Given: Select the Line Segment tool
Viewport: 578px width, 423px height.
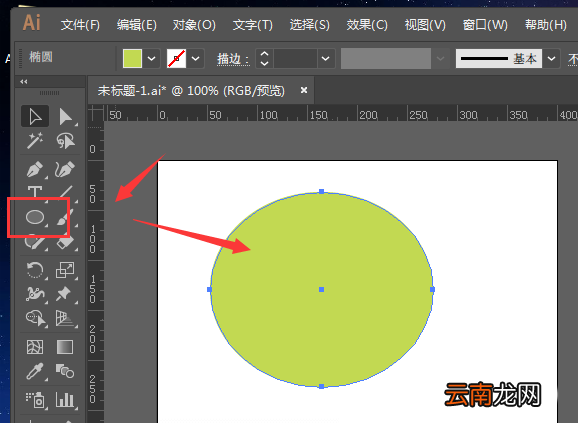Looking at the screenshot, I should tap(65, 192).
